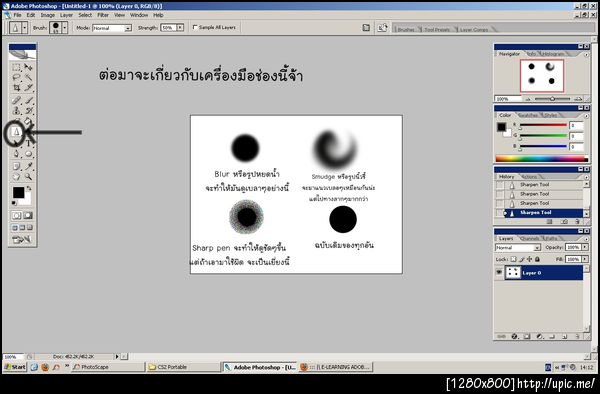Open CS2 Portable taskbar window
Screen dimensions: 600x394
pos(183,367)
